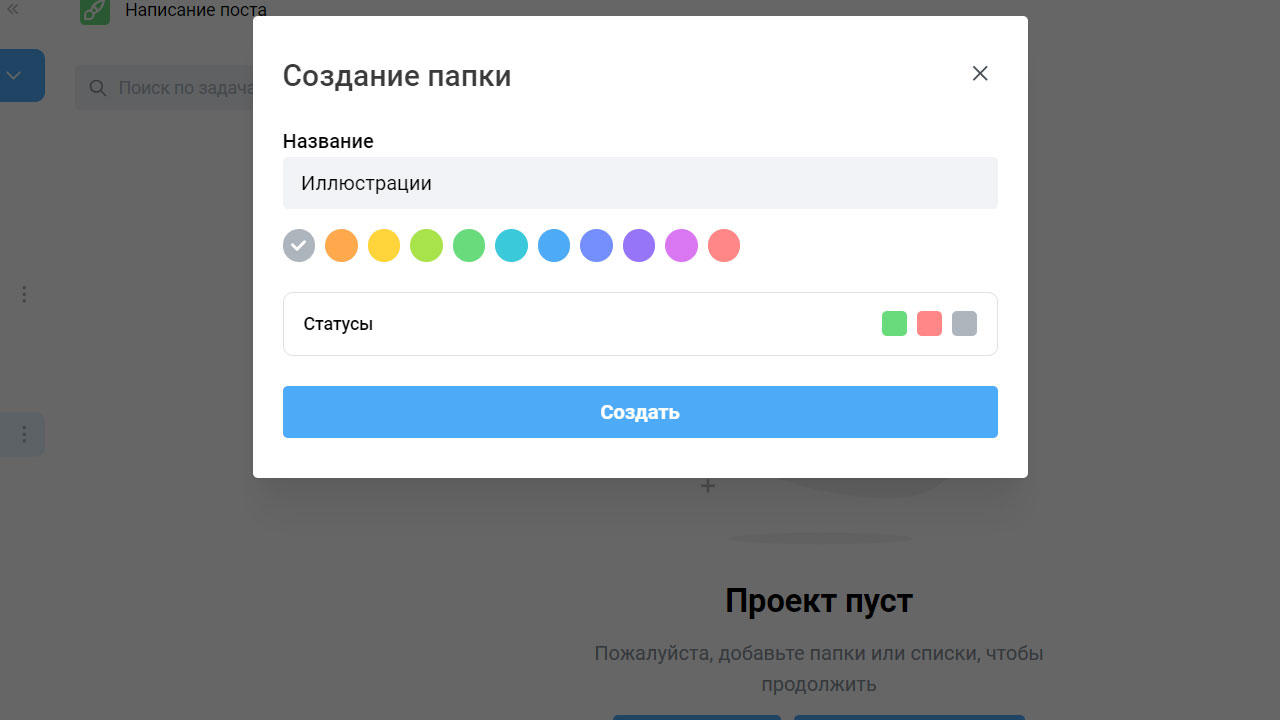The height and width of the screenshot is (720, 1280).
Task: Select the teal folder color
Action: tap(511, 246)
